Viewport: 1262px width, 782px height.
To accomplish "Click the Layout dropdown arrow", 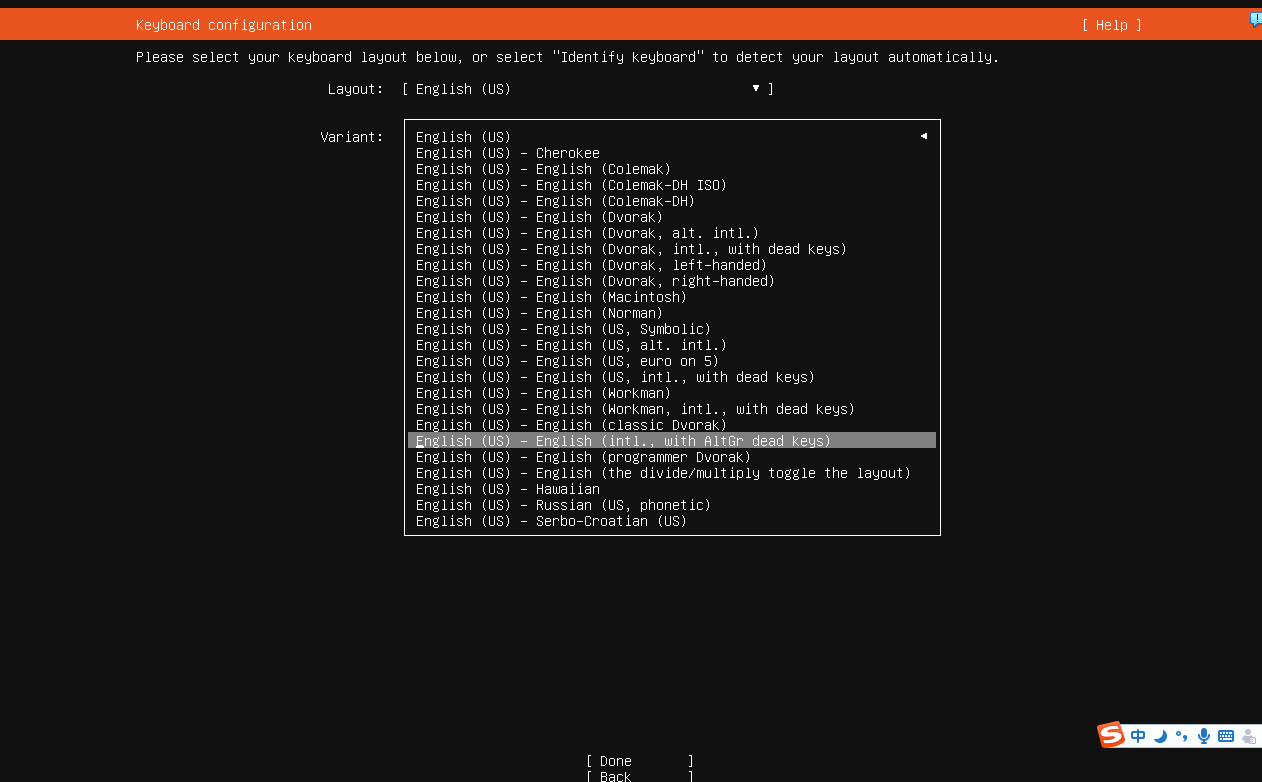I will pyautogui.click(x=756, y=89).
